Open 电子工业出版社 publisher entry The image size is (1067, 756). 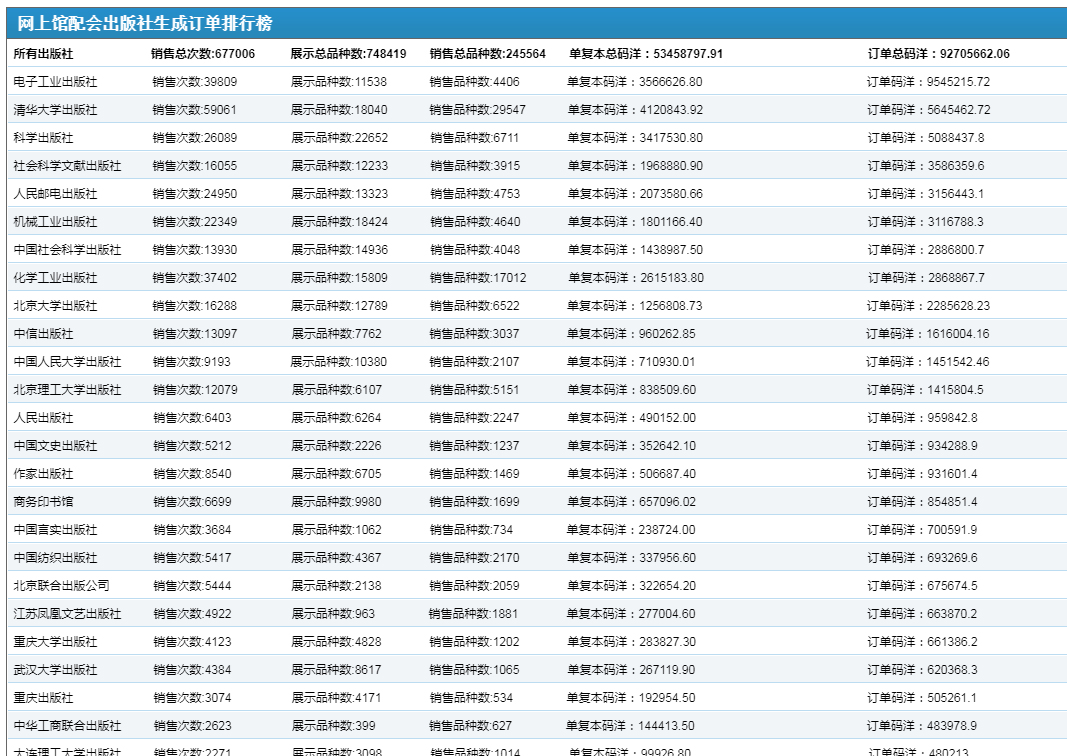tap(55, 82)
